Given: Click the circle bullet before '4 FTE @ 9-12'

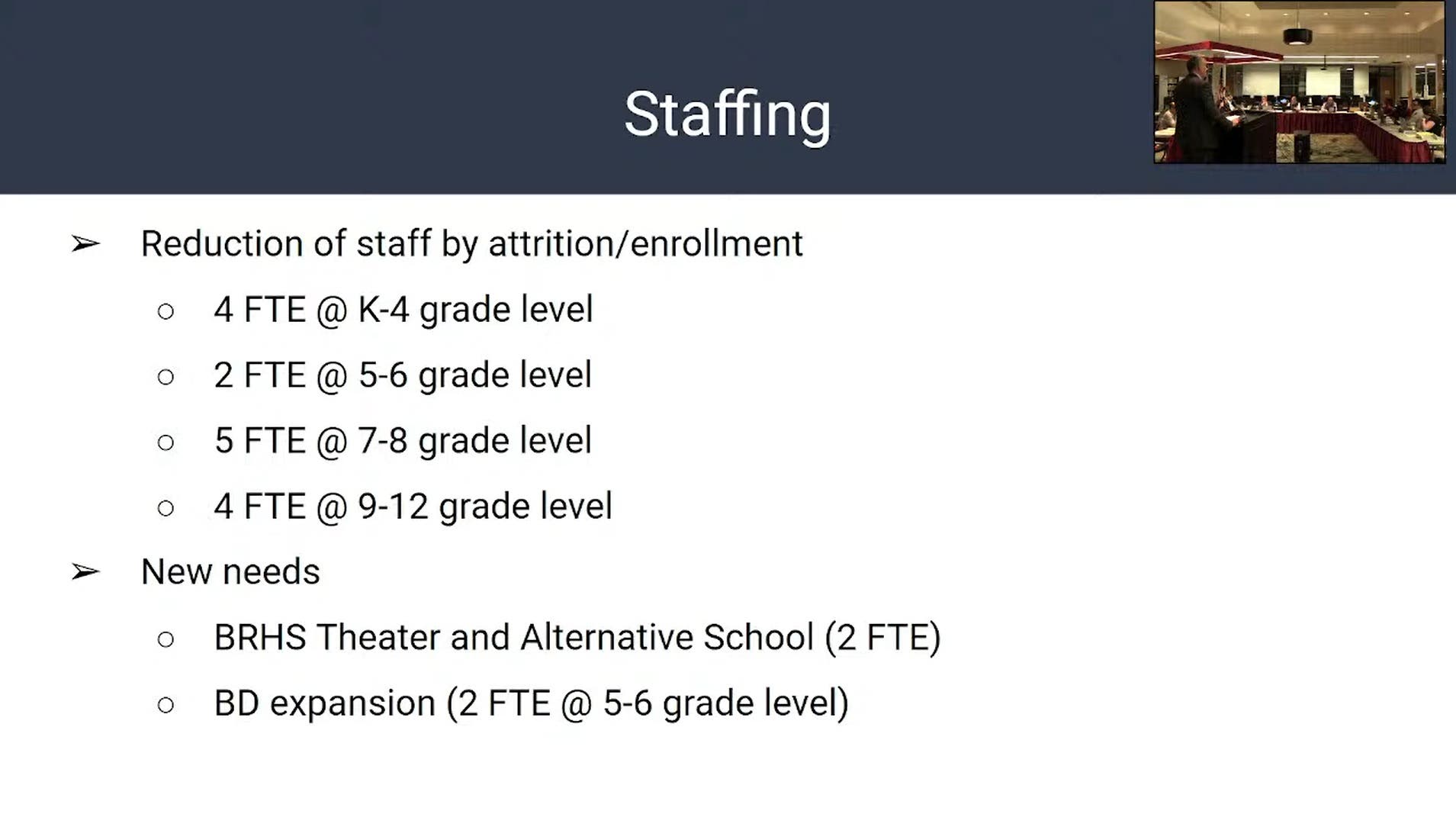Looking at the screenshot, I should point(166,508).
